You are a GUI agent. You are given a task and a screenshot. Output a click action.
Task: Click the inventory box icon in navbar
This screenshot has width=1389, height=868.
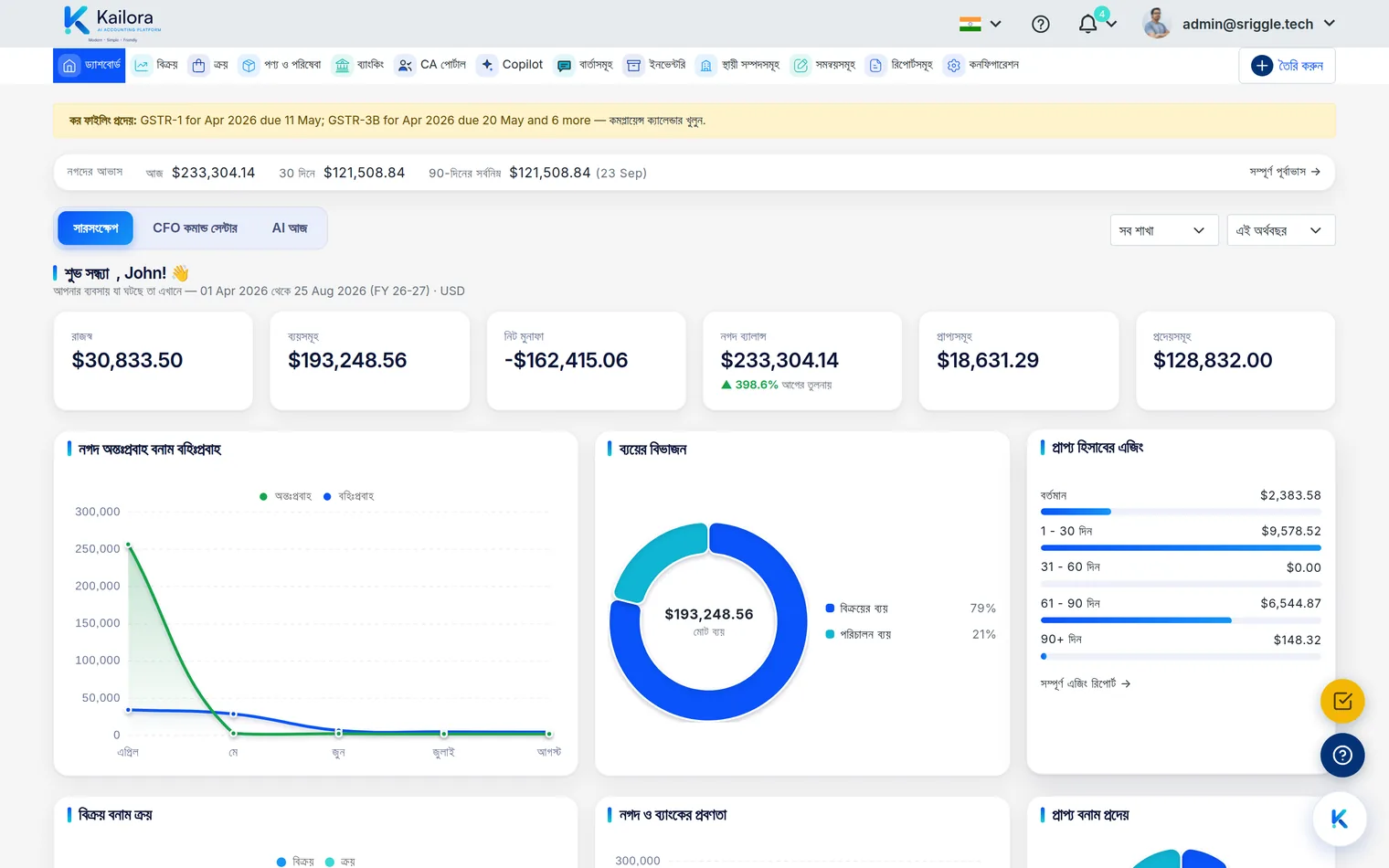click(633, 66)
